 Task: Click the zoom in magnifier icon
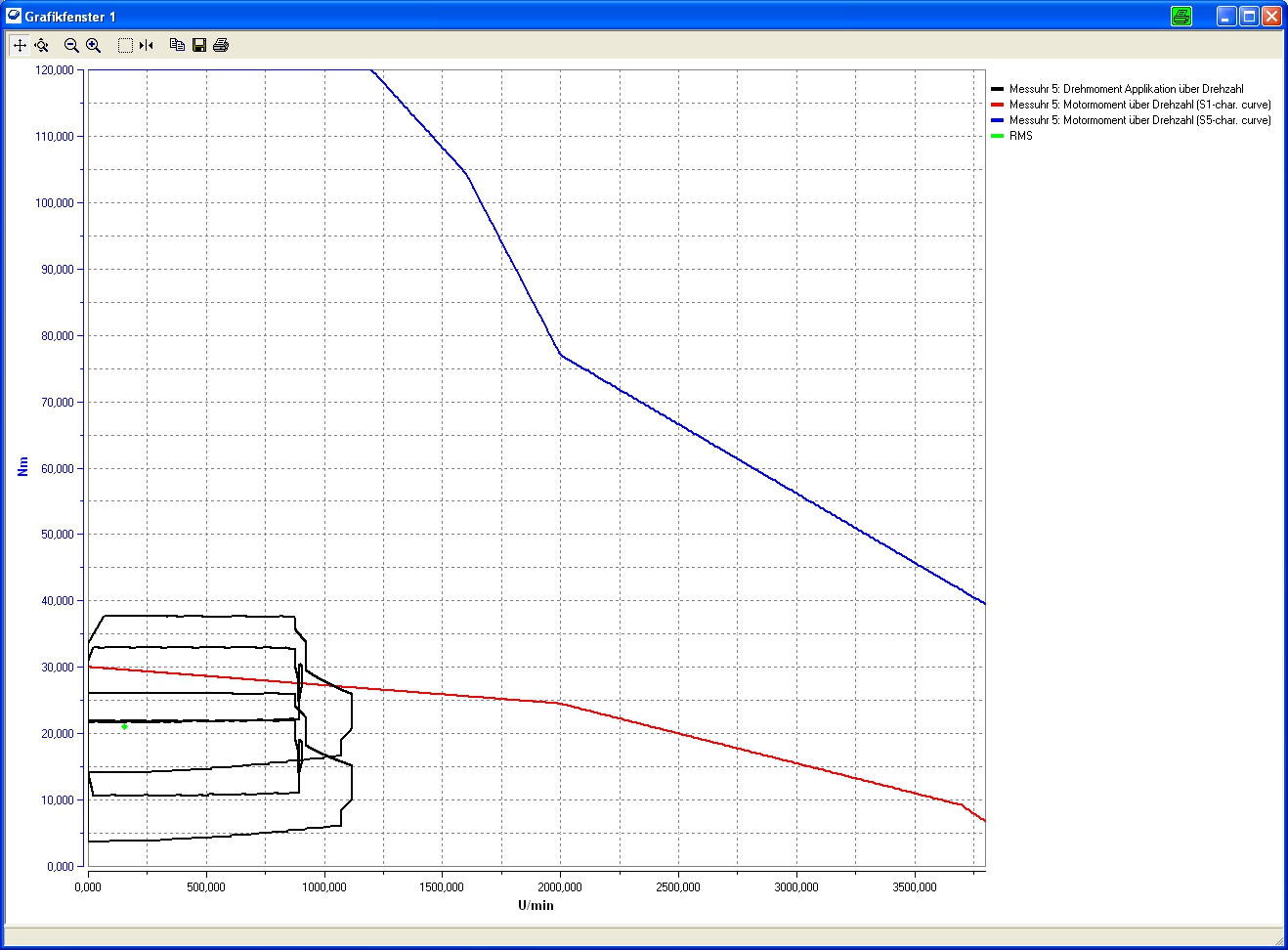pyautogui.click(x=94, y=45)
